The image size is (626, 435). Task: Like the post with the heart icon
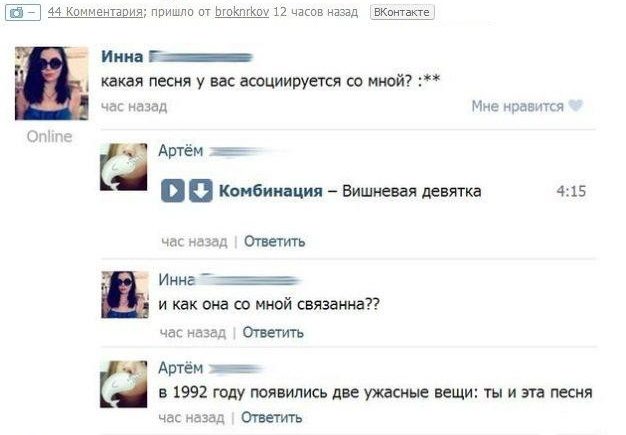(576, 106)
